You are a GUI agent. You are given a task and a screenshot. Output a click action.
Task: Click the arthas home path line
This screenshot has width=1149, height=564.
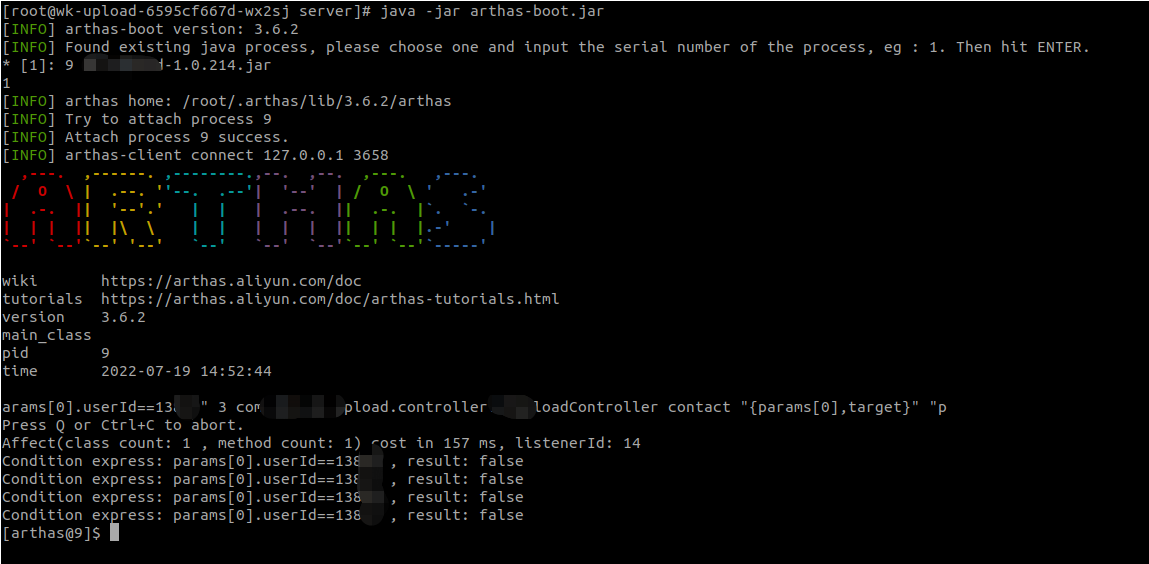point(227,102)
